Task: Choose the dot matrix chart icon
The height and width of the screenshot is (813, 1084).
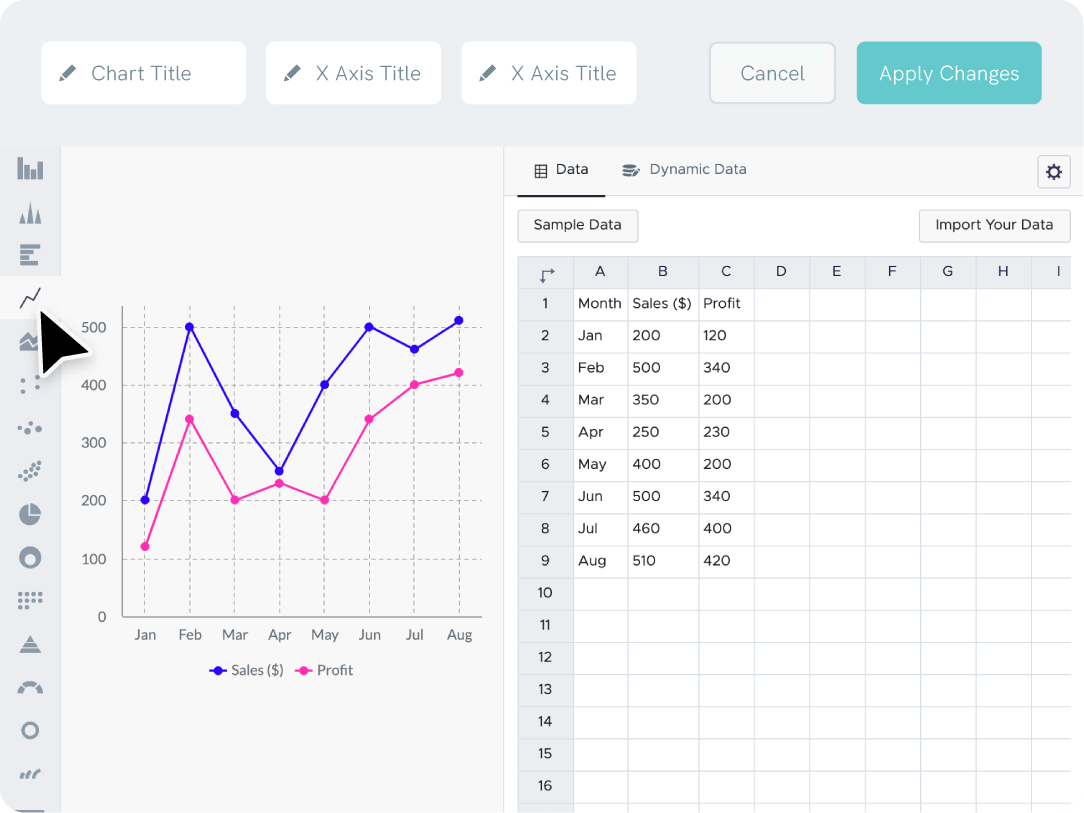Action: coord(30,600)
